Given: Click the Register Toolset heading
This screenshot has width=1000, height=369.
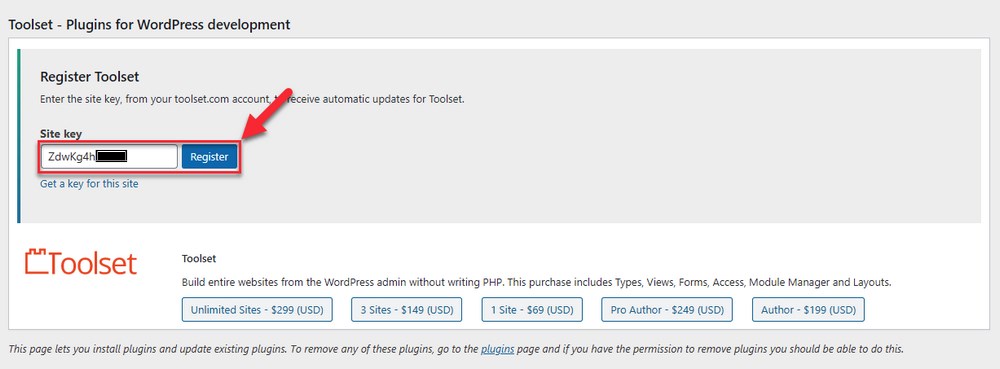Looking at the screenshot, I should point(90,77).
